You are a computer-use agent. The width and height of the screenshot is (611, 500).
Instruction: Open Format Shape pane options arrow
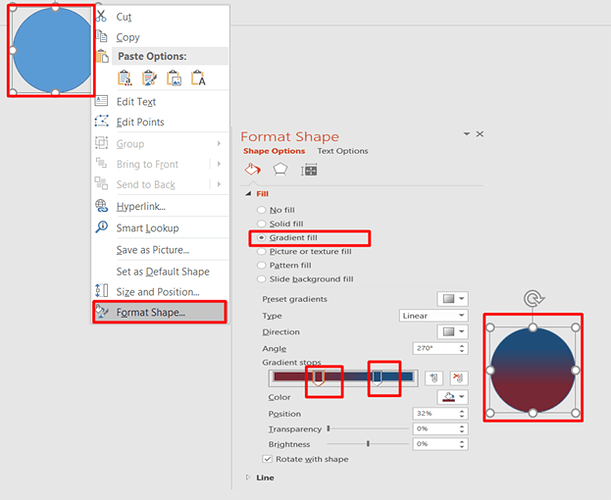point(466,134)
